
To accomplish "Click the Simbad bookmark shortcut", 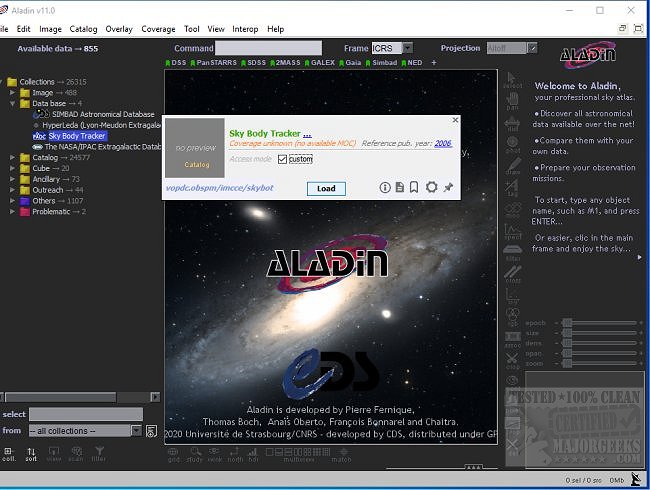I will [381, 63].
